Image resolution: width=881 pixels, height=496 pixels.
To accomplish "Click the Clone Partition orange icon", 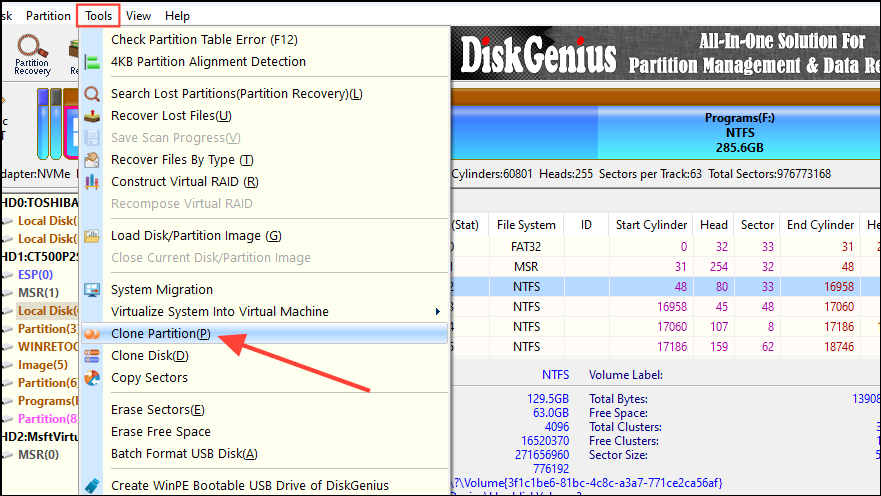I will click(x=92, y=334).
